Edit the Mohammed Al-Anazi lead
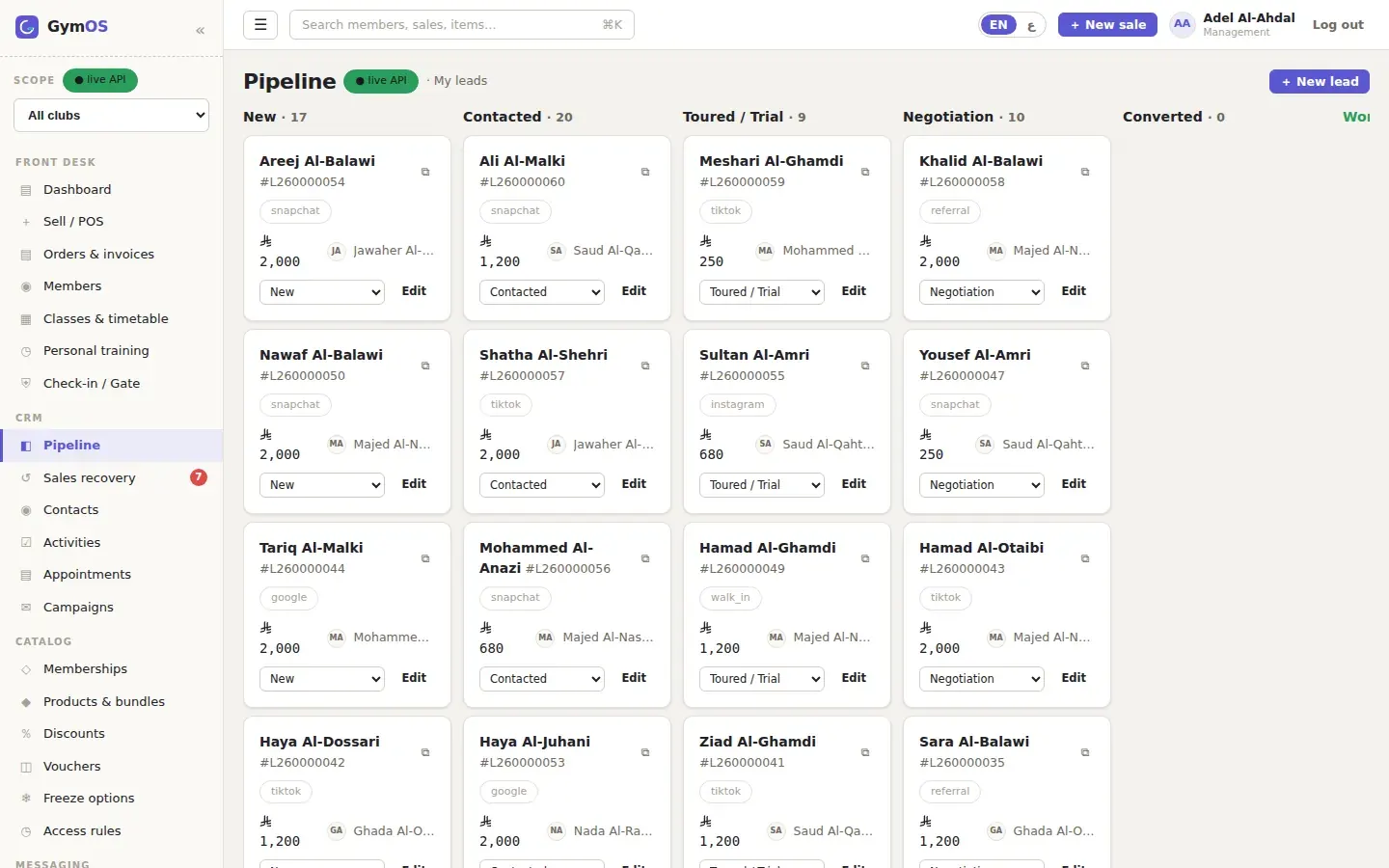The image size is (1389, 868). tap(634, 678)
